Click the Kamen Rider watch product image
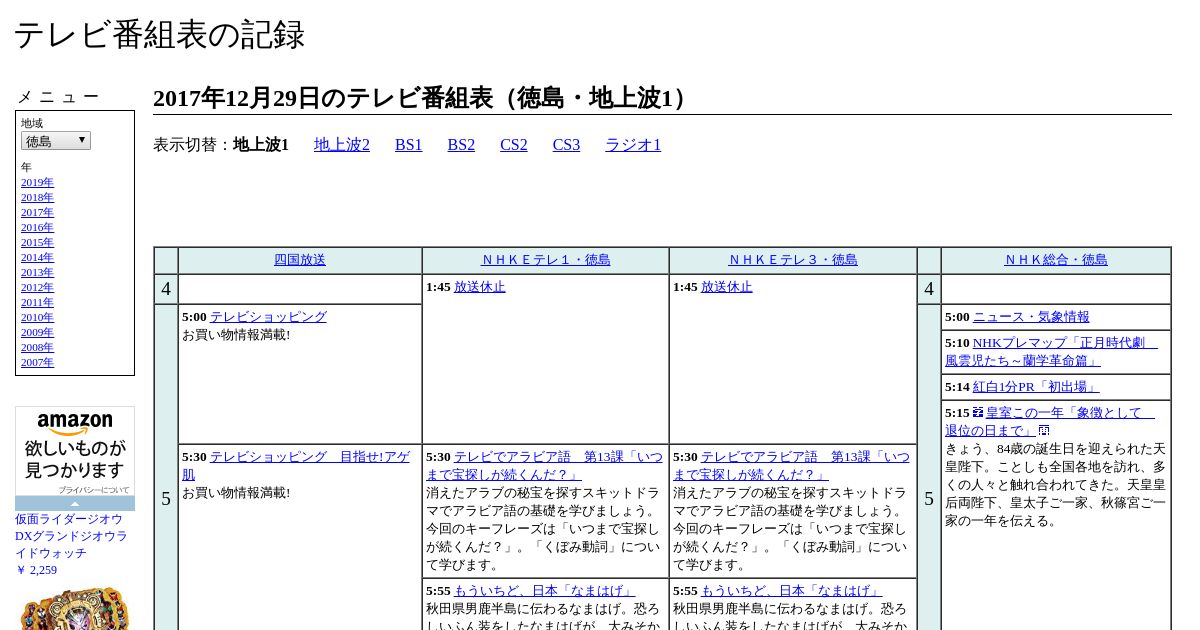Image resolution: width=1200 pixels, height=630 pixels. coord(75,608)
